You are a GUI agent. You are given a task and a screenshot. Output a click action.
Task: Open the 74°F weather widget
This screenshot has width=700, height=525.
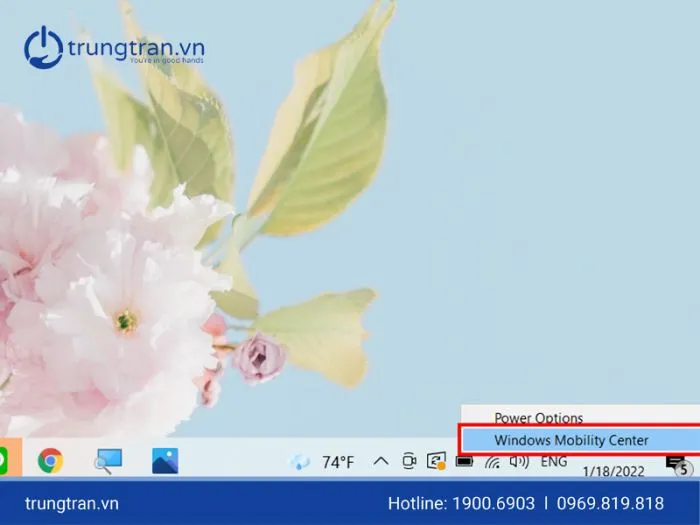click(x=323, y=462)
